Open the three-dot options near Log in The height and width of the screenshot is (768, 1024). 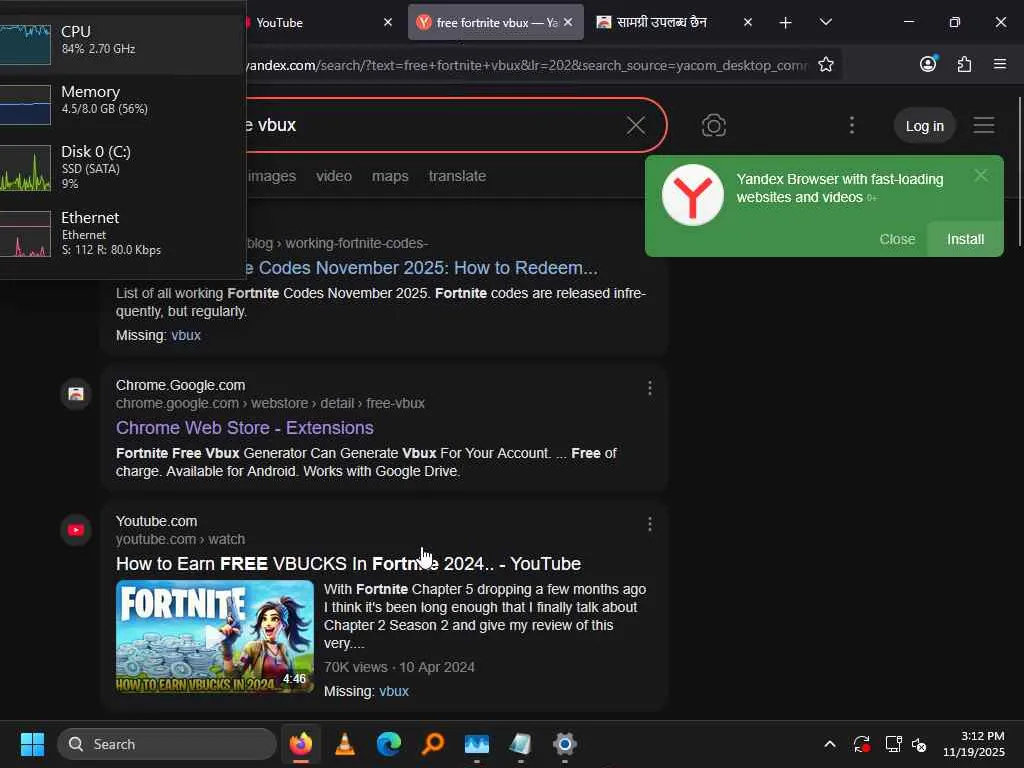pyautogui.click(x=852, y=125)
